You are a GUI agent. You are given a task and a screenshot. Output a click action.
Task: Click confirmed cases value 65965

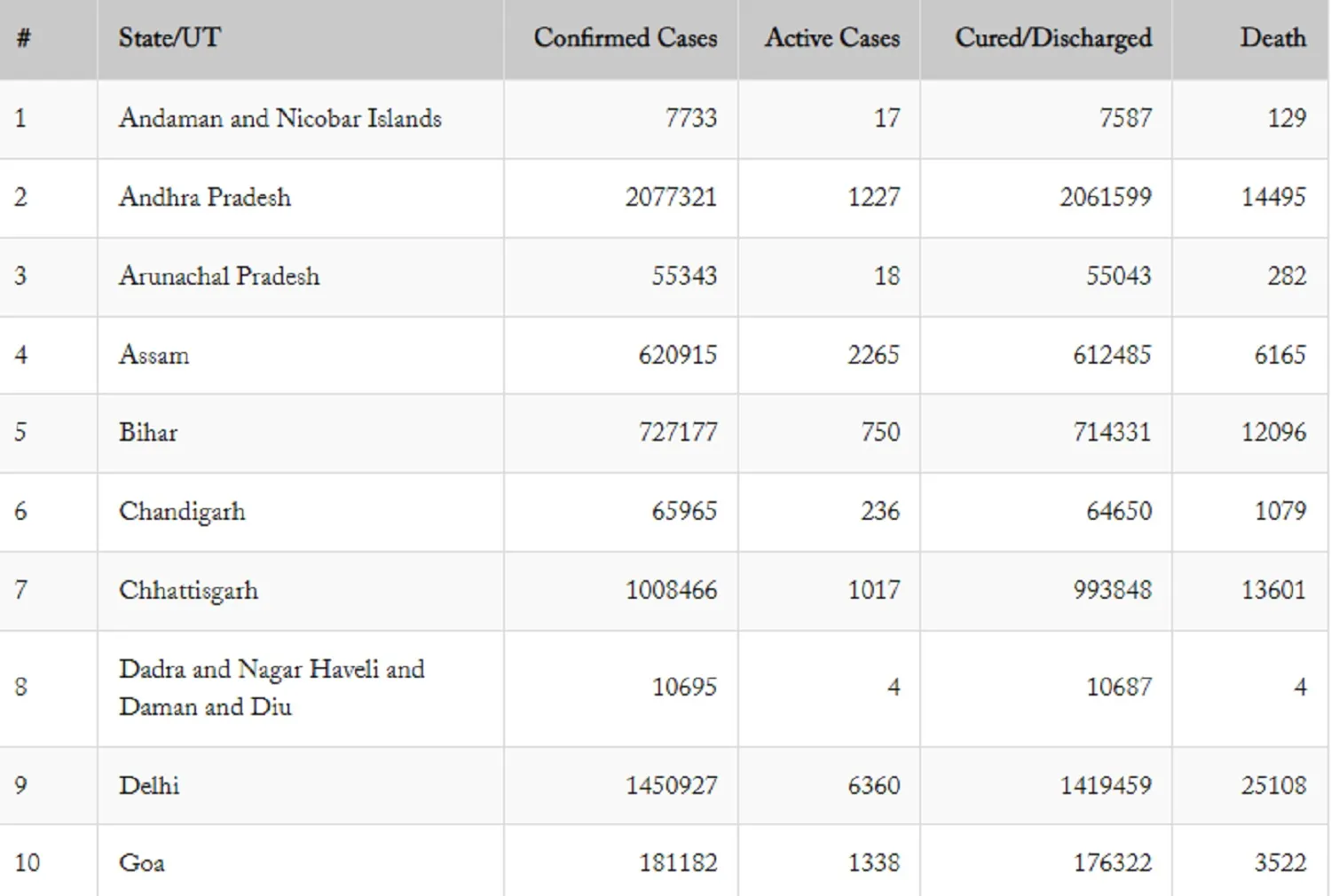point(684,512)
